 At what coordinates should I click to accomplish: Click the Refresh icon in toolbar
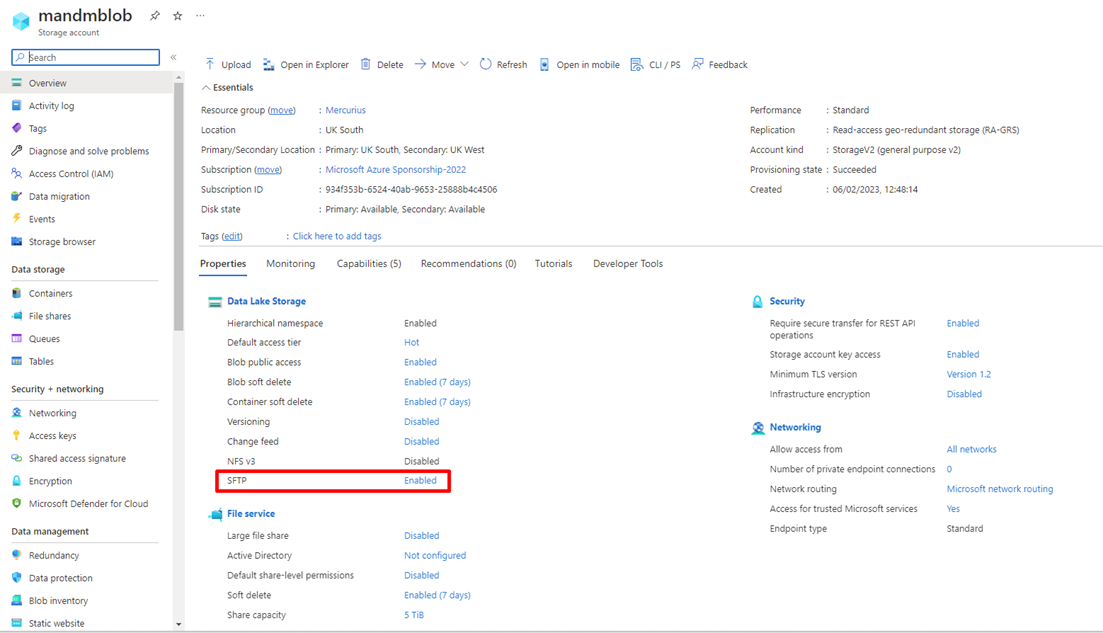click(x=485, y=64)
